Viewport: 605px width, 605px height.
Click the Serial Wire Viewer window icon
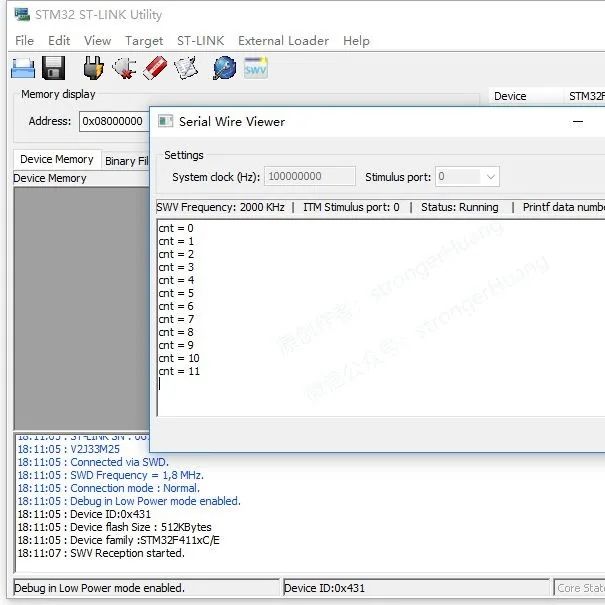pos(166,121)
